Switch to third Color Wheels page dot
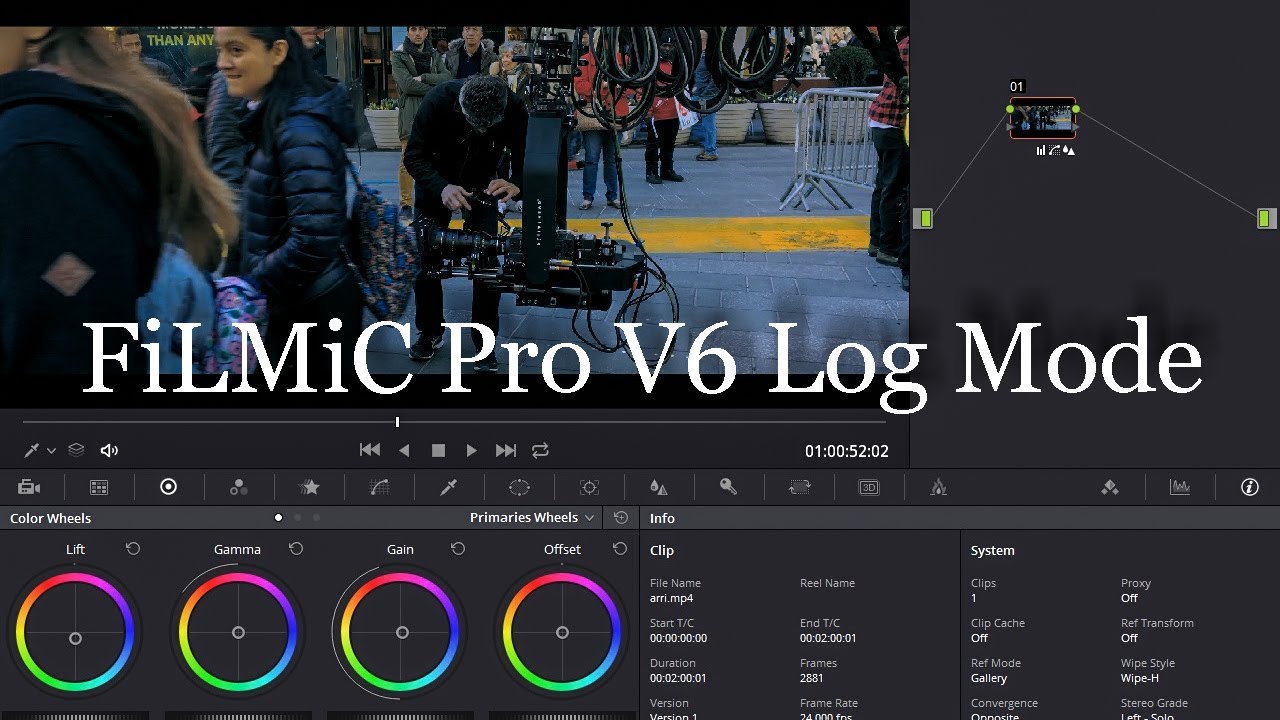The height and width of the screenshot is (720, 1280). 316,518
